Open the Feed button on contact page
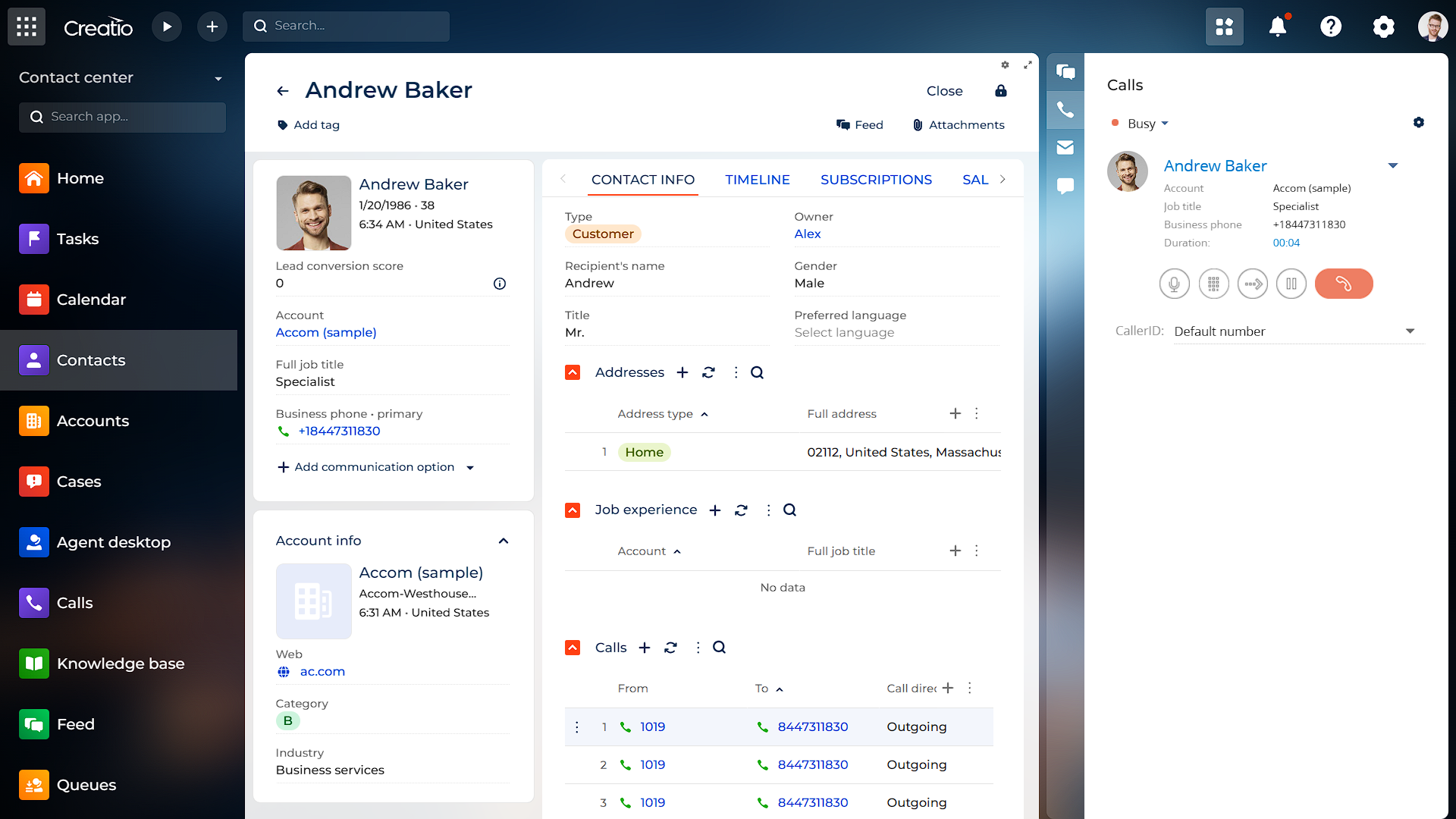The height and width of the screenshot is (819, 1456). (x=860, y=125)
